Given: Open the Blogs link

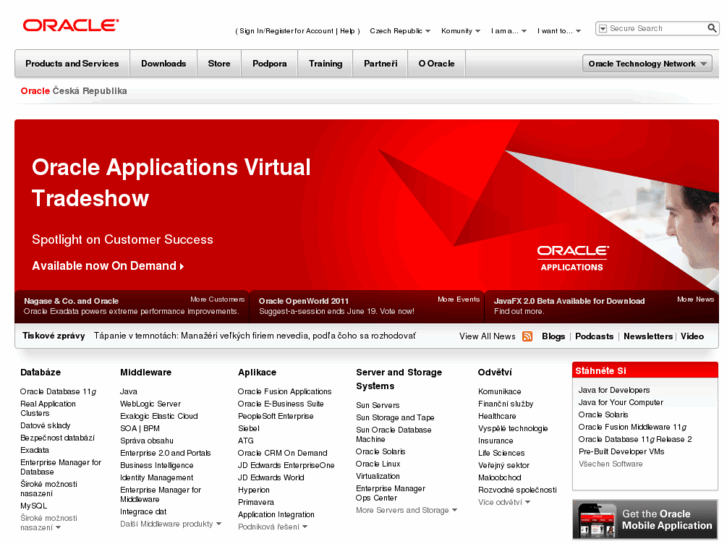Looking at the screenshot, I should point(553,336).
